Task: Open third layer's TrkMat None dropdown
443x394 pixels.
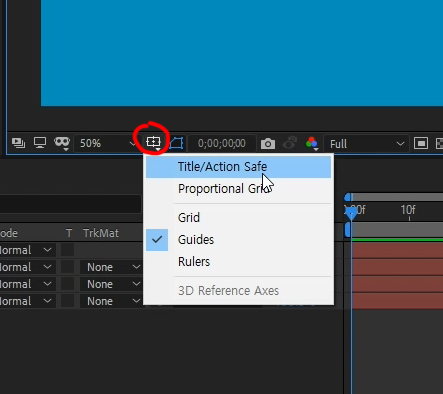Action: 111,284
